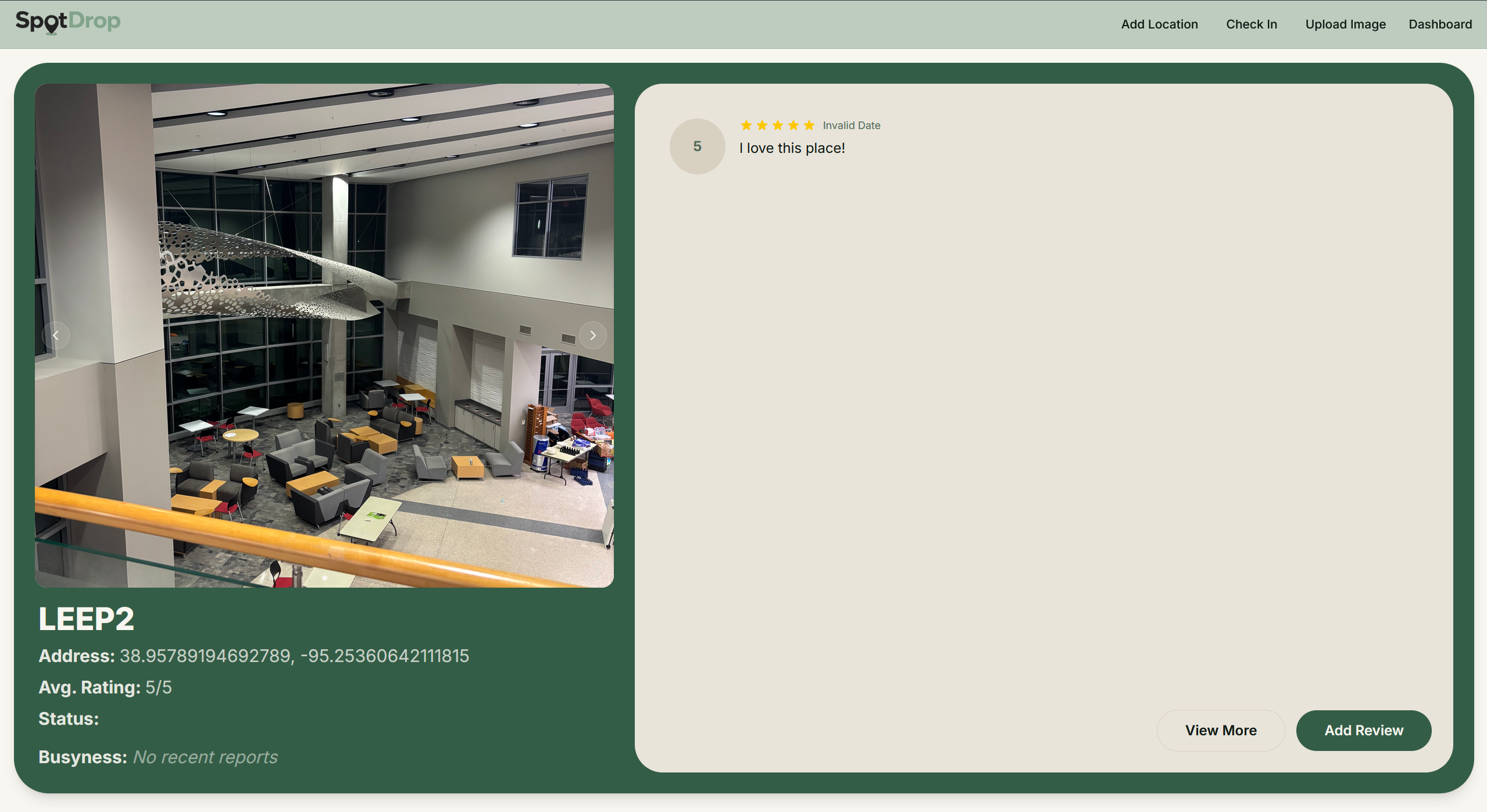Click the round rating badge showing 5
The image size is (1487, 812).
click(x=697, y=146)
